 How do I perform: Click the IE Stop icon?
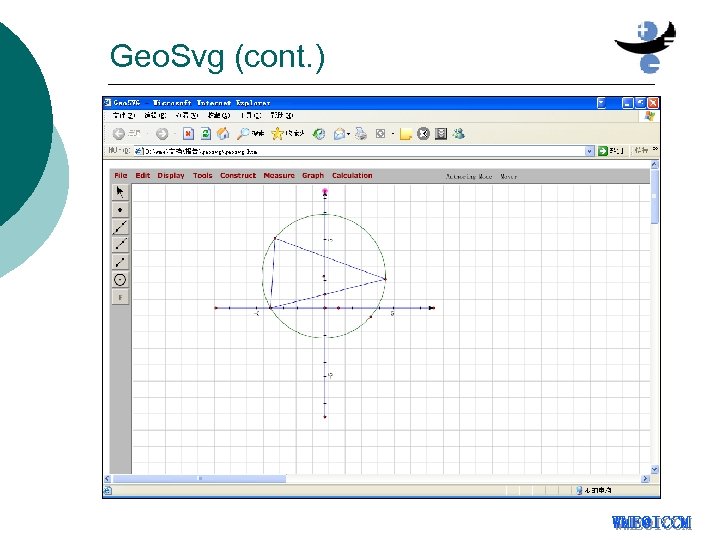pos(188,134)
